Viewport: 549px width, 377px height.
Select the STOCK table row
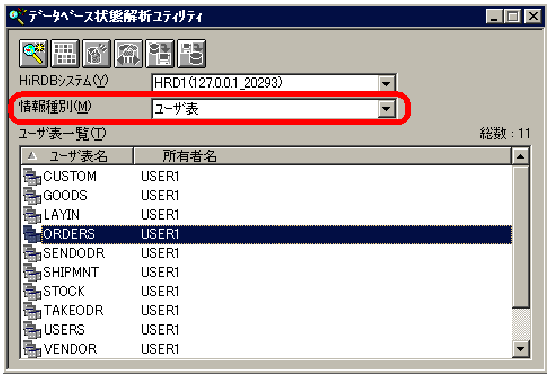pos(266,292)
